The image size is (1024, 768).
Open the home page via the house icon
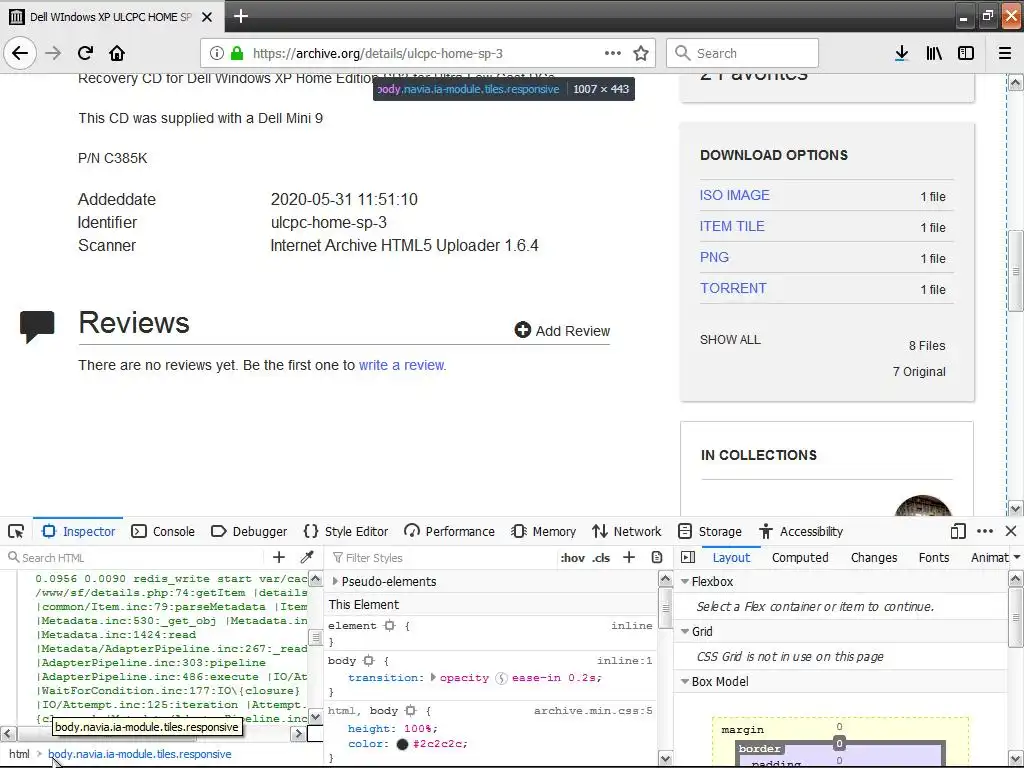[x=117, y=53]
